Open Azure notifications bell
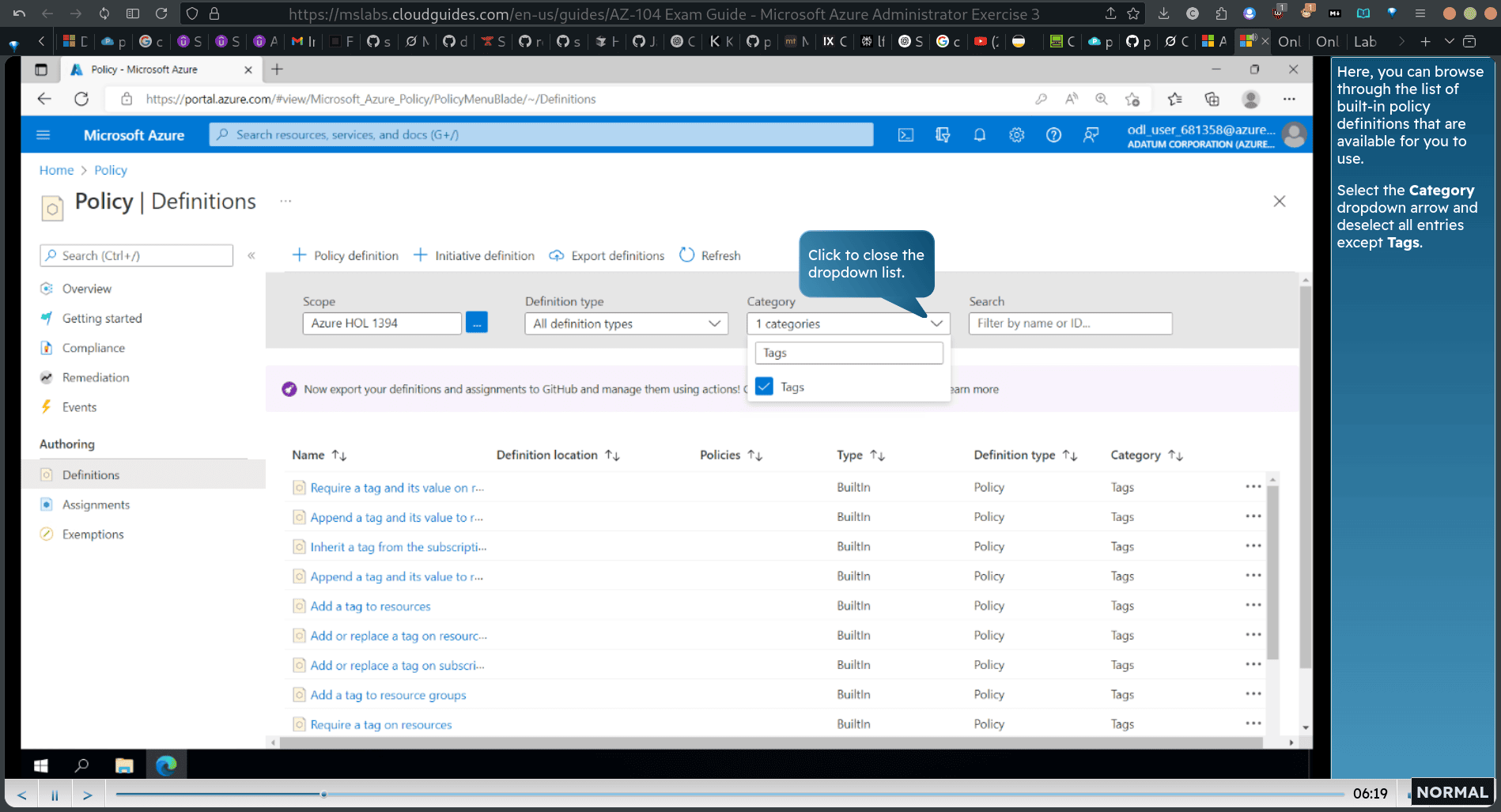 [x=979, y=135]
